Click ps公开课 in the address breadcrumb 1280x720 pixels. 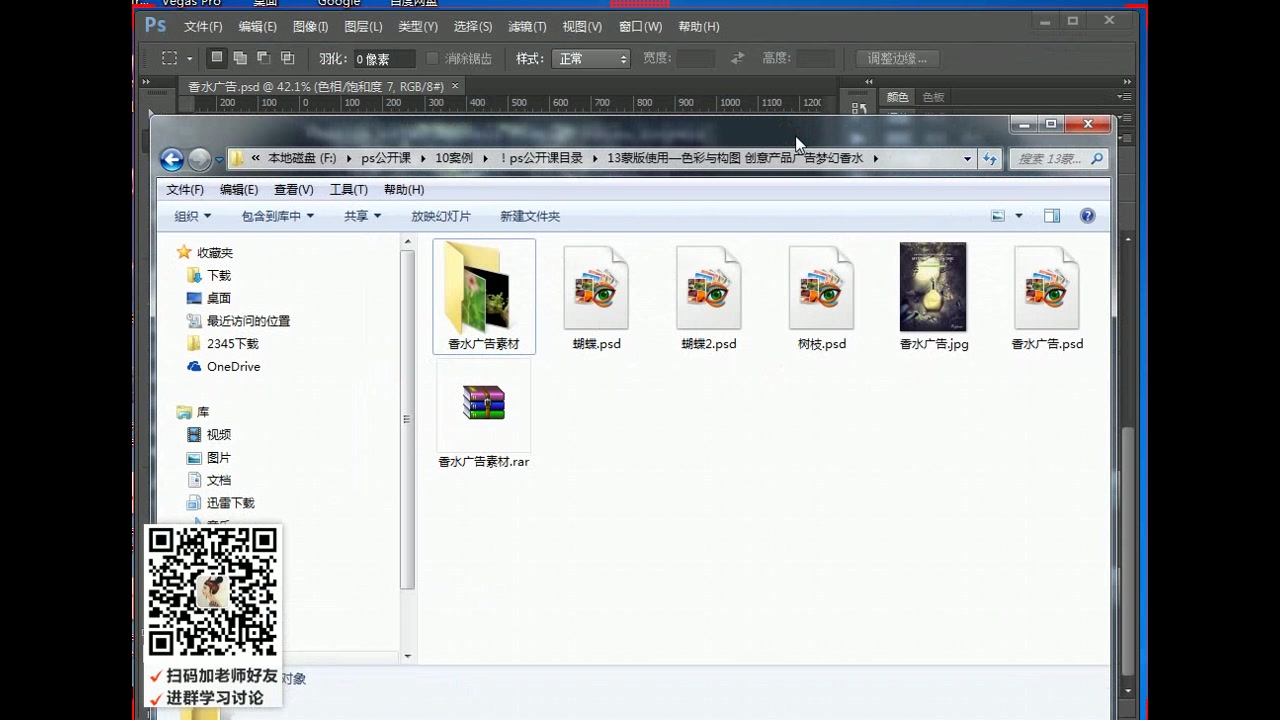386,159
